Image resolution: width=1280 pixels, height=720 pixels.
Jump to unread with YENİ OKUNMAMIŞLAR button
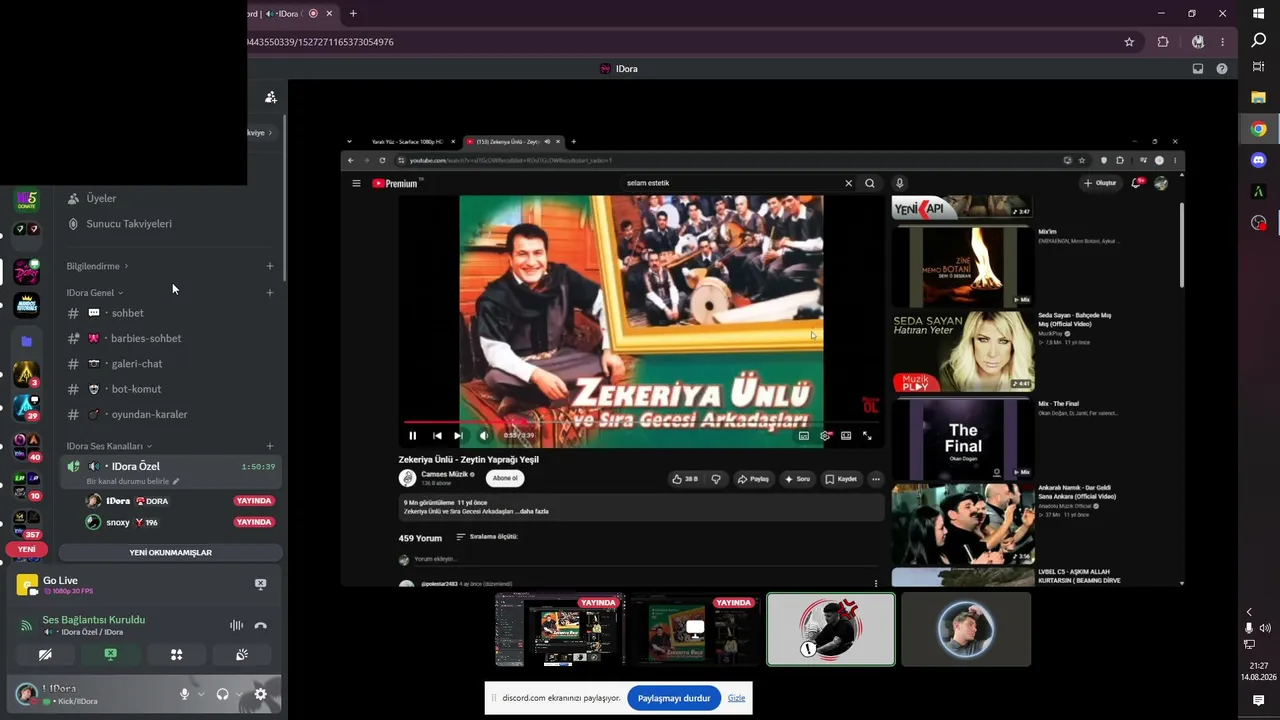pos(170,552)
